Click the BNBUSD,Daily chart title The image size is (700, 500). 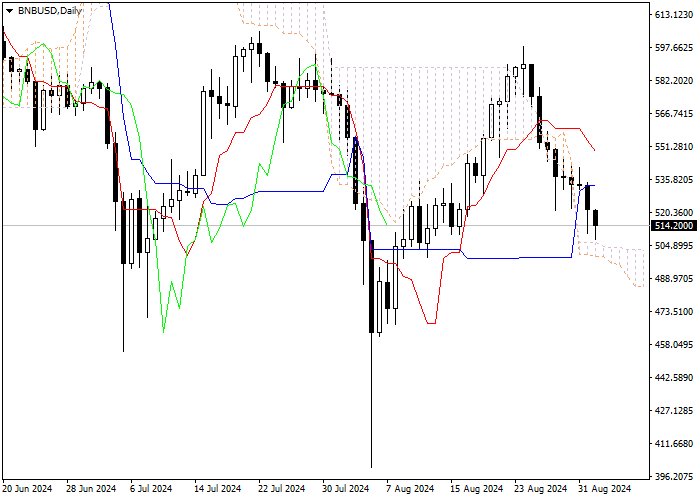[x=50, y=11]
